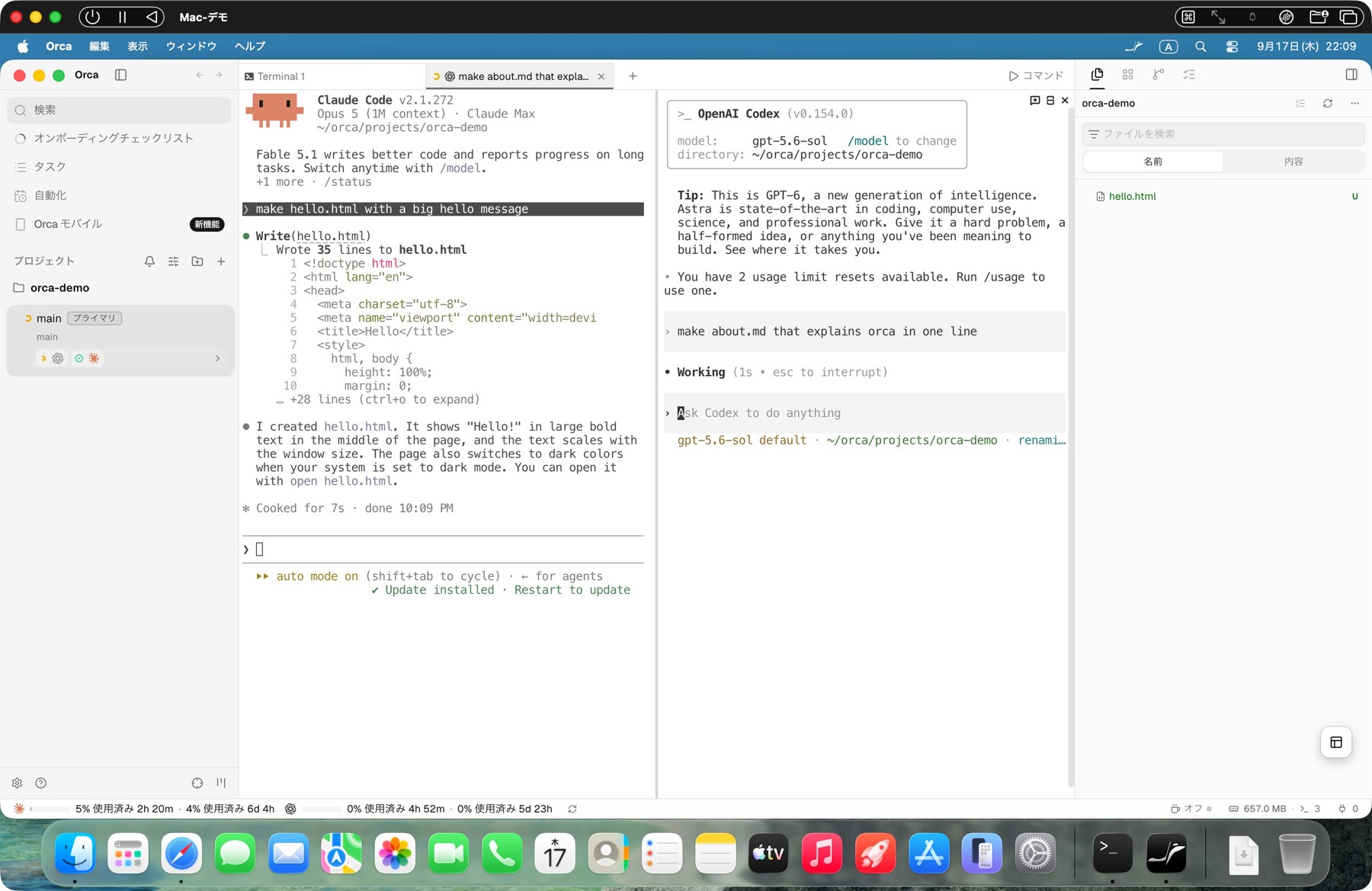The height and width of the screenshot is (891, 1372).
Task: Click the OpenAI usage icon in status bar
Action: click(290, 809)
